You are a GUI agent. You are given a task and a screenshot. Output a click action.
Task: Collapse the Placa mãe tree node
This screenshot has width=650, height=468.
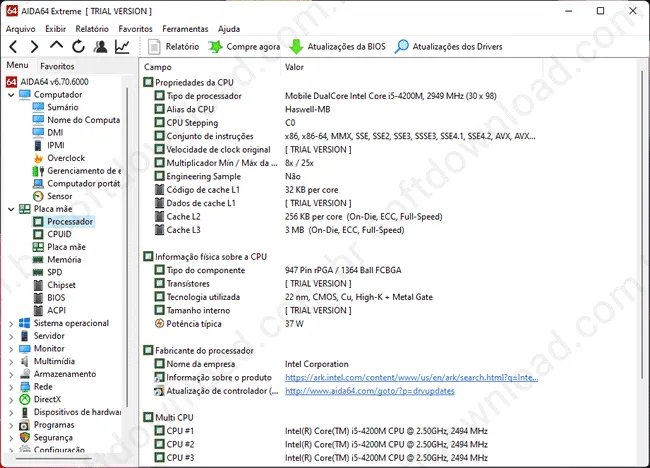[x=11, y=209]
